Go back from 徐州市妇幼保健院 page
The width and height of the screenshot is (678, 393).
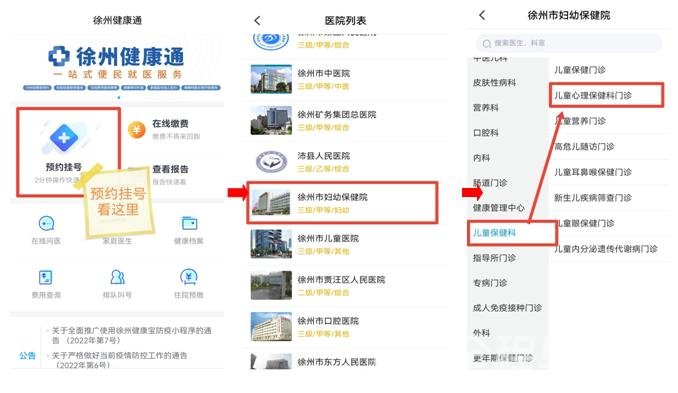tap(482, 15)
